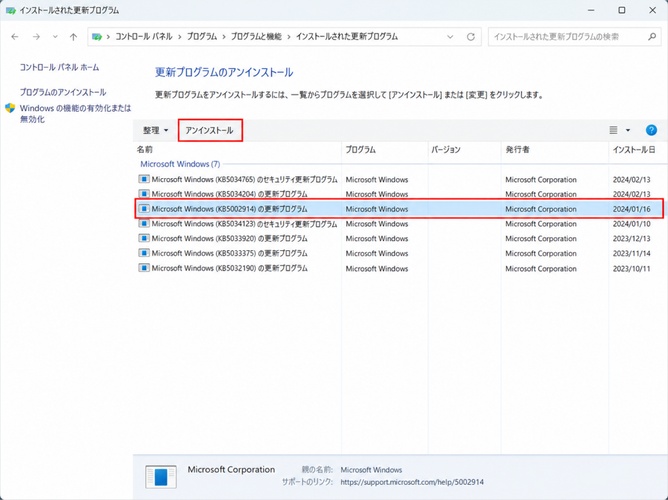Viewport: 668px width, 500px height.
Task: Click the shield icon beside Windows features
Action: 10,108
